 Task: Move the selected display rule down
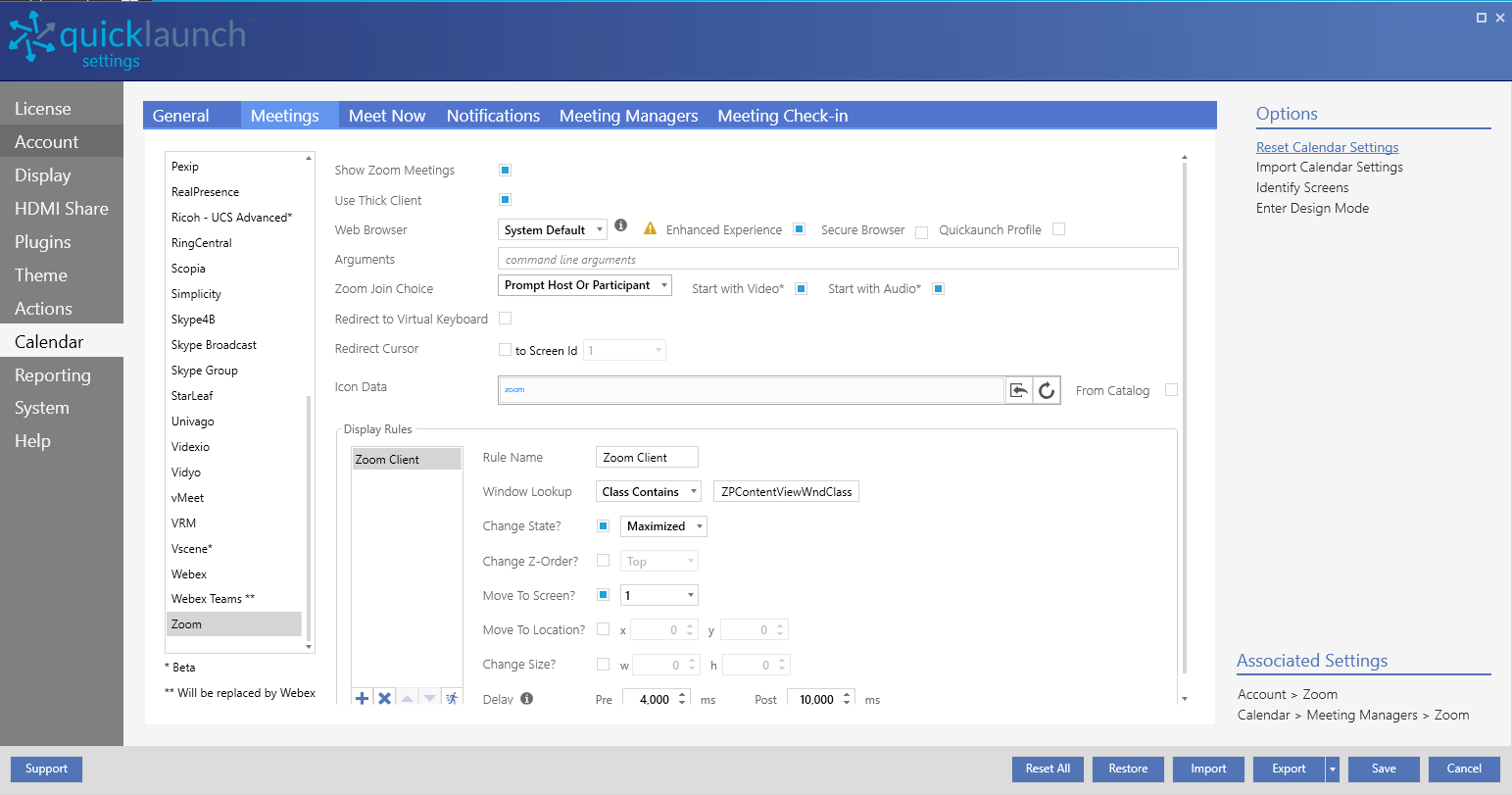tap(429, 698)
